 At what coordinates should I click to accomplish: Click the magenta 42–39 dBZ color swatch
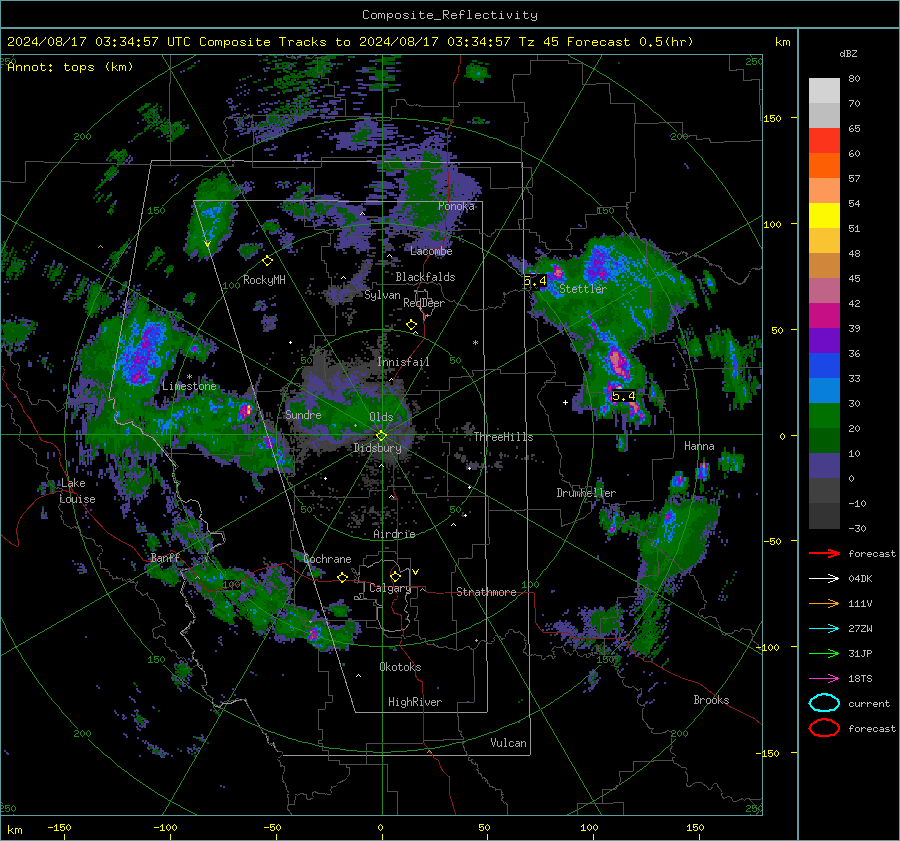[x=824, y=316]
